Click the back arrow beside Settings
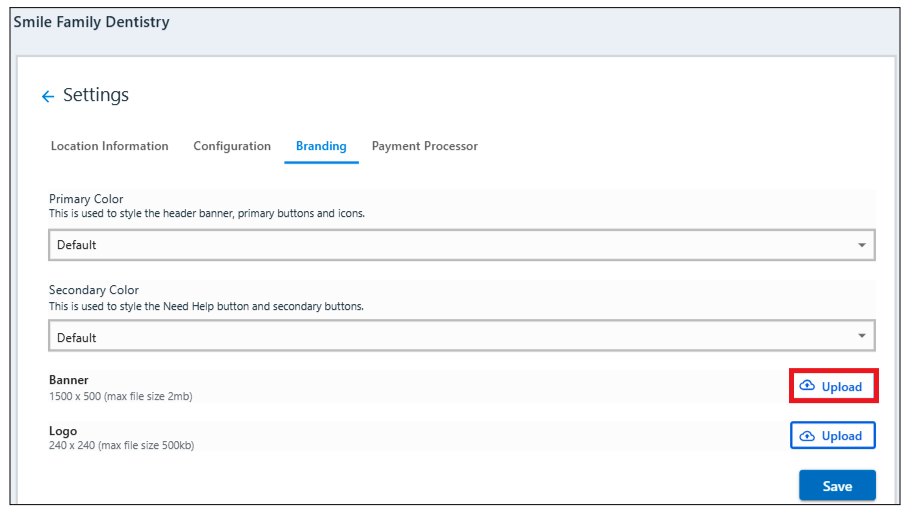The image size is (906, 509). pyautogui.click(x=47, y=97)
